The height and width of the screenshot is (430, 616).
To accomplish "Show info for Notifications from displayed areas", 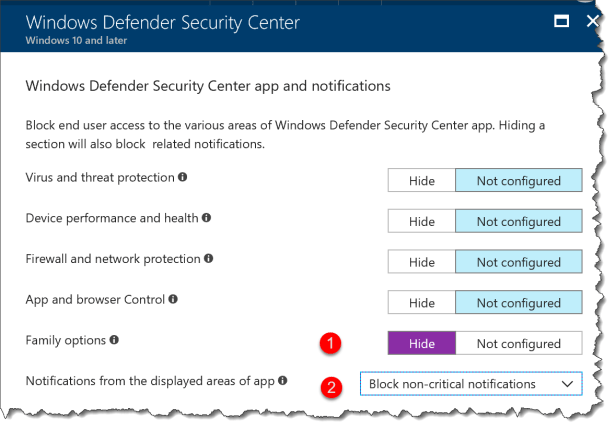I will (x=282, y=381).
